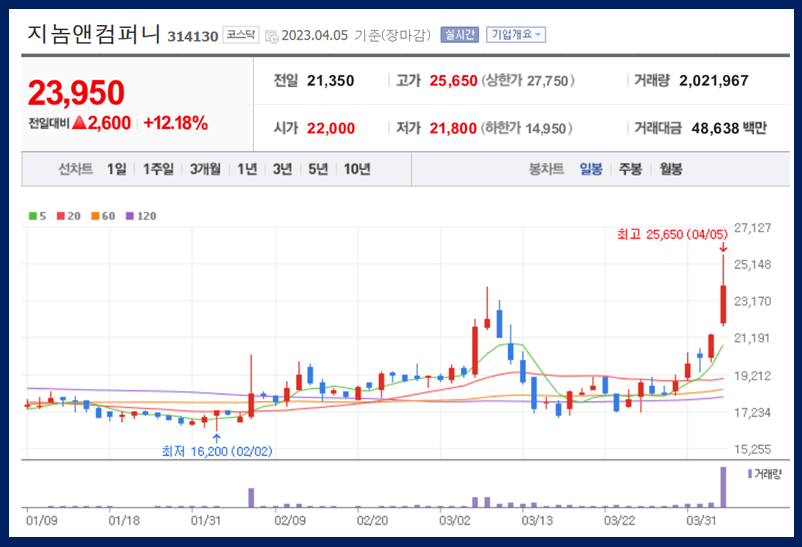Click the purple 120-day moving average swatch
This screenshot has width=802, height=547.
tap(130, 216)
